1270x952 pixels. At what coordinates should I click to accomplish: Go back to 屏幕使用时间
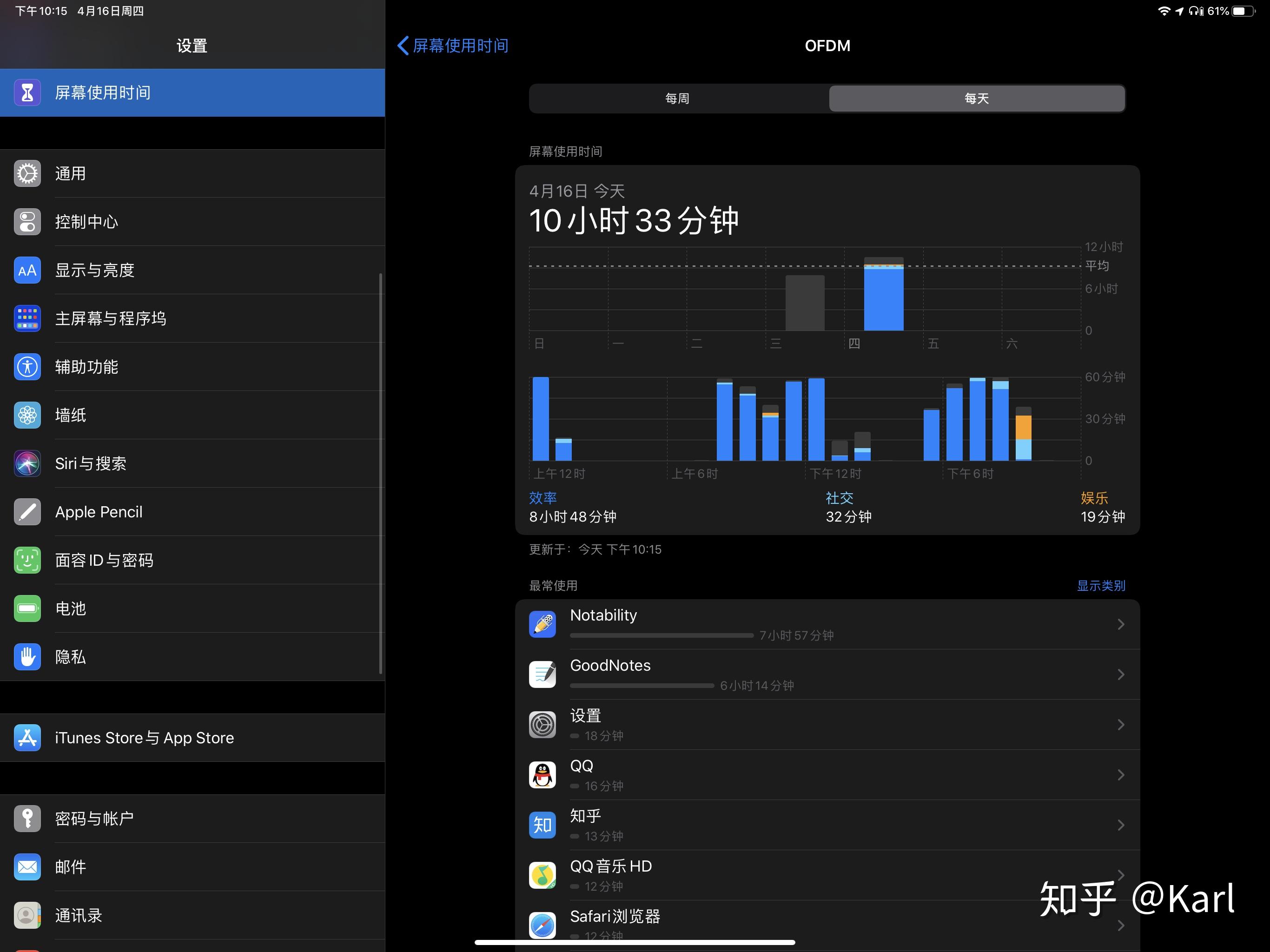452,46
